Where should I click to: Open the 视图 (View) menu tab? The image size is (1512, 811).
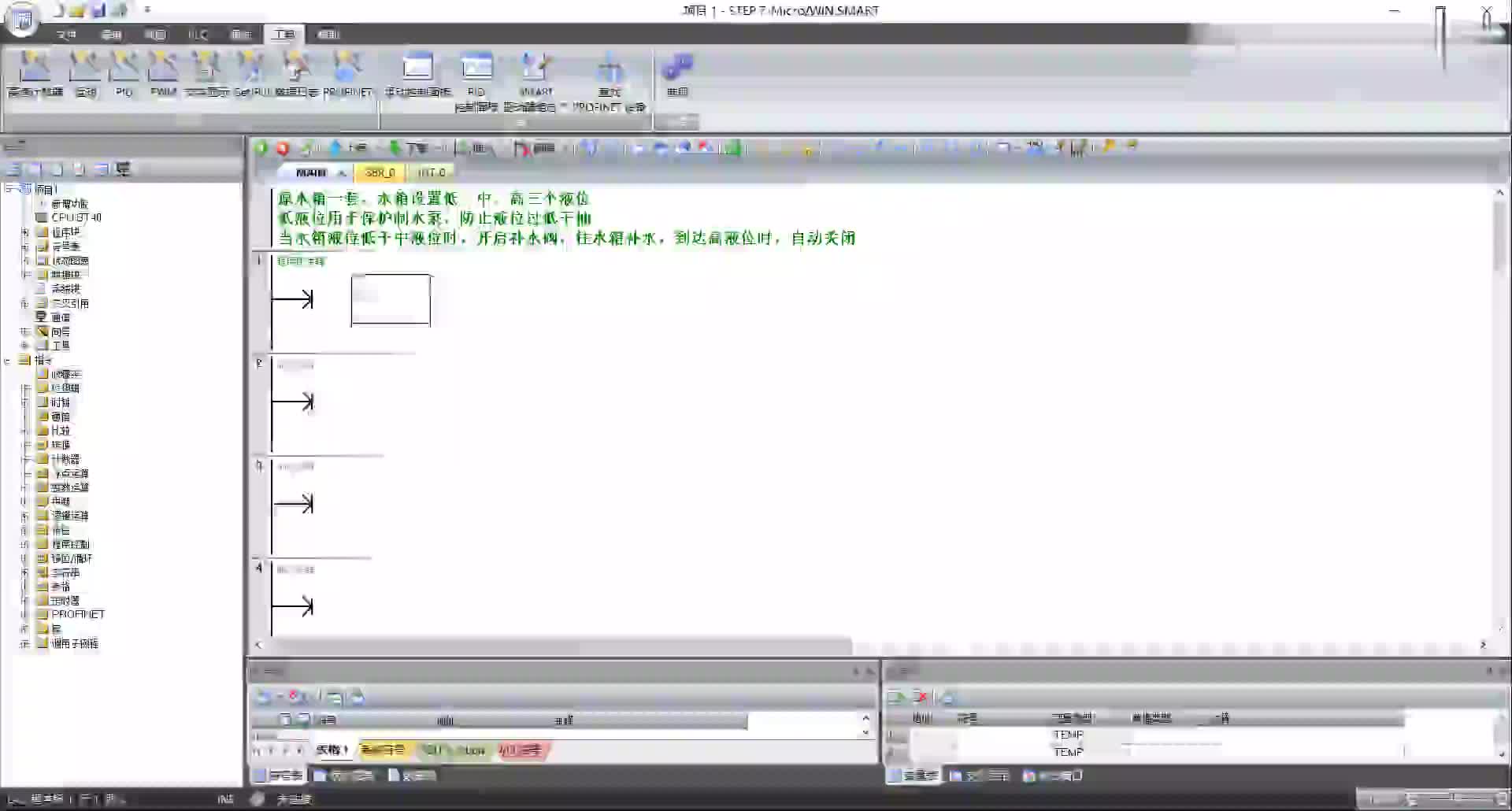click(155, 35)
